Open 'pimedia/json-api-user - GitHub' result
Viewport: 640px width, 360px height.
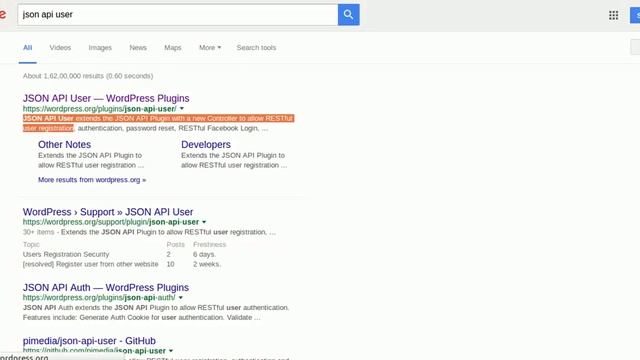click(89, 341)
